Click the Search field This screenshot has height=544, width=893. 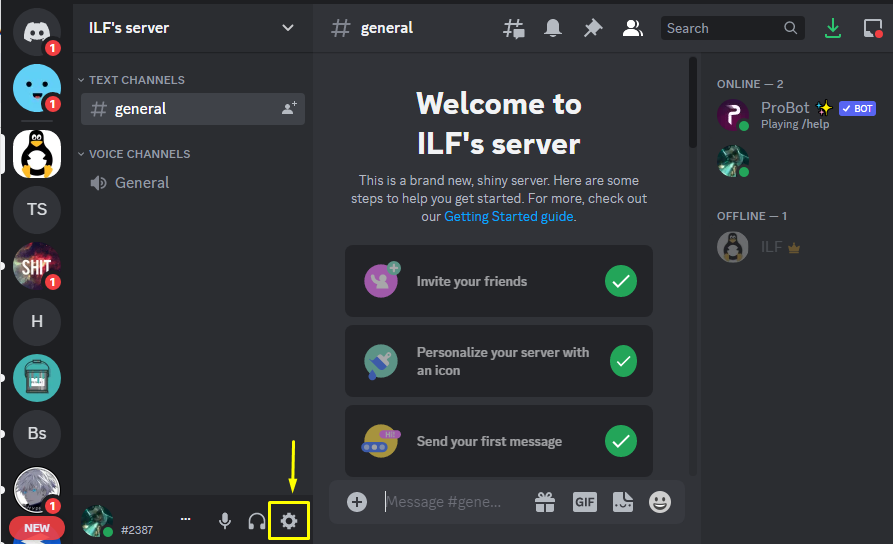[732, 28]
